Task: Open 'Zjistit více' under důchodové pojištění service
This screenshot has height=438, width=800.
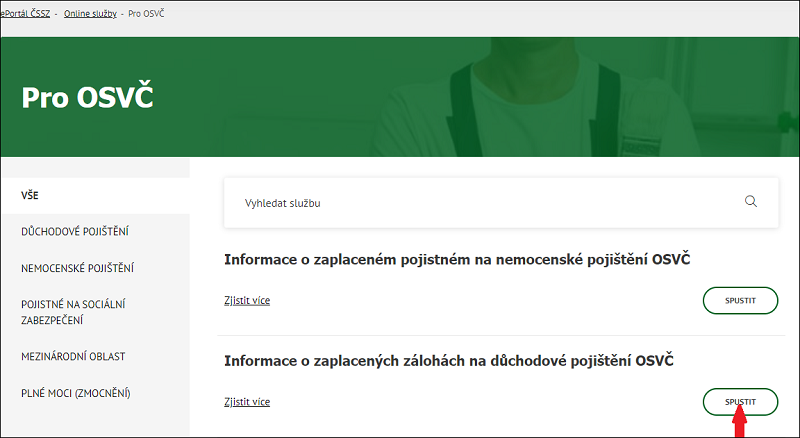Action: click(247, 402)
